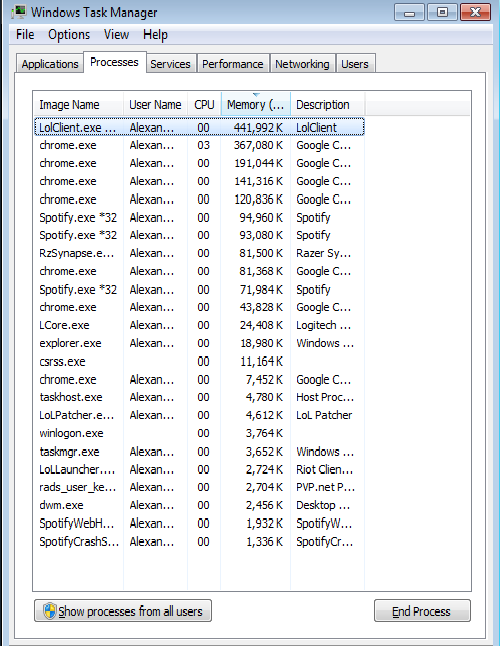The width and height of the screenshot is (500, 646).
Task: Select the explorer.exe process row
Action: click(x=199, y=343)
